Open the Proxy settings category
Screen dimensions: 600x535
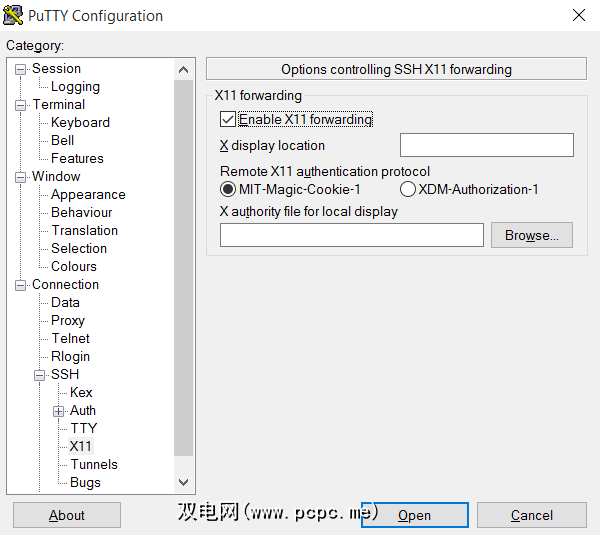tap(68, 320)
